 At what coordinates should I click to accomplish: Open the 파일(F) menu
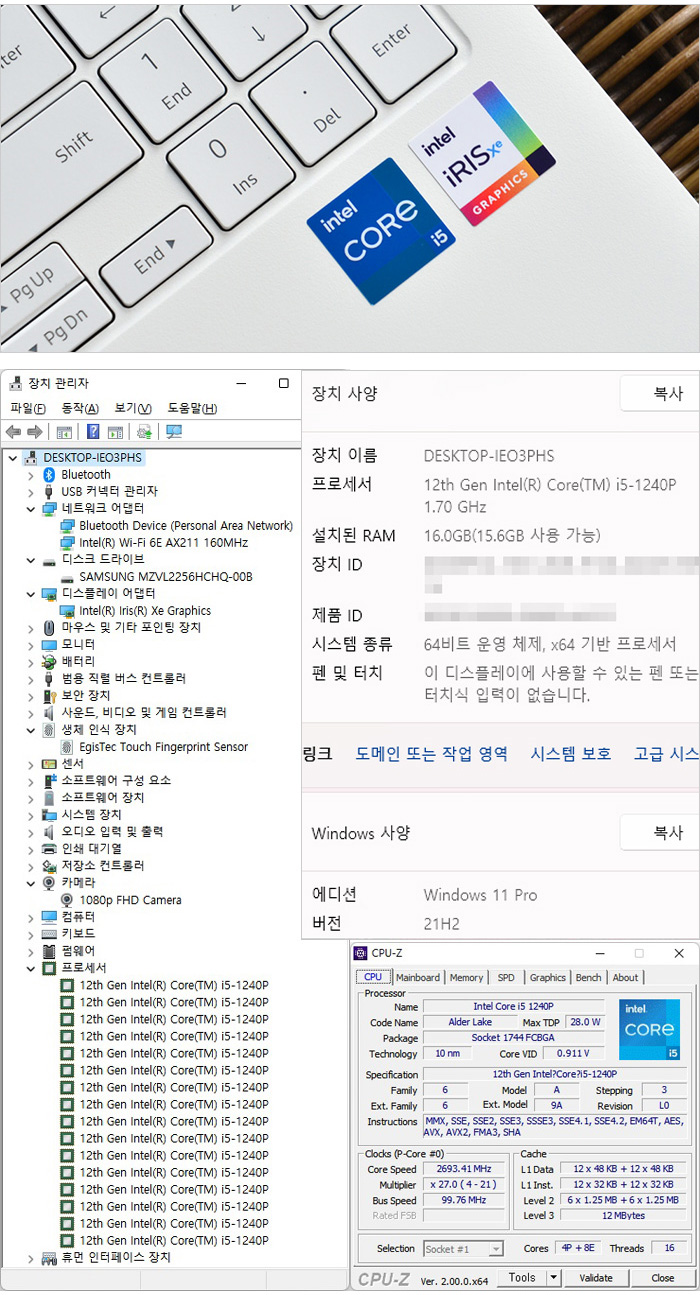28,408
